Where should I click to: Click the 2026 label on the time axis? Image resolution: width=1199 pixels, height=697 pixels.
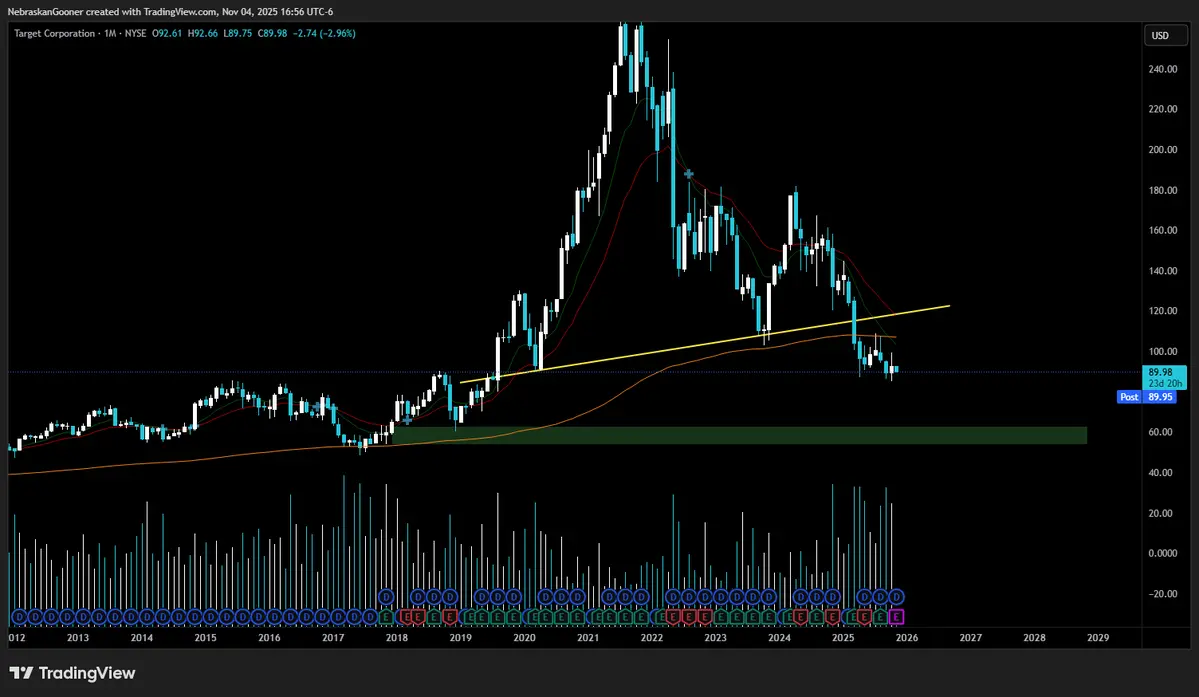pos(906,637)
